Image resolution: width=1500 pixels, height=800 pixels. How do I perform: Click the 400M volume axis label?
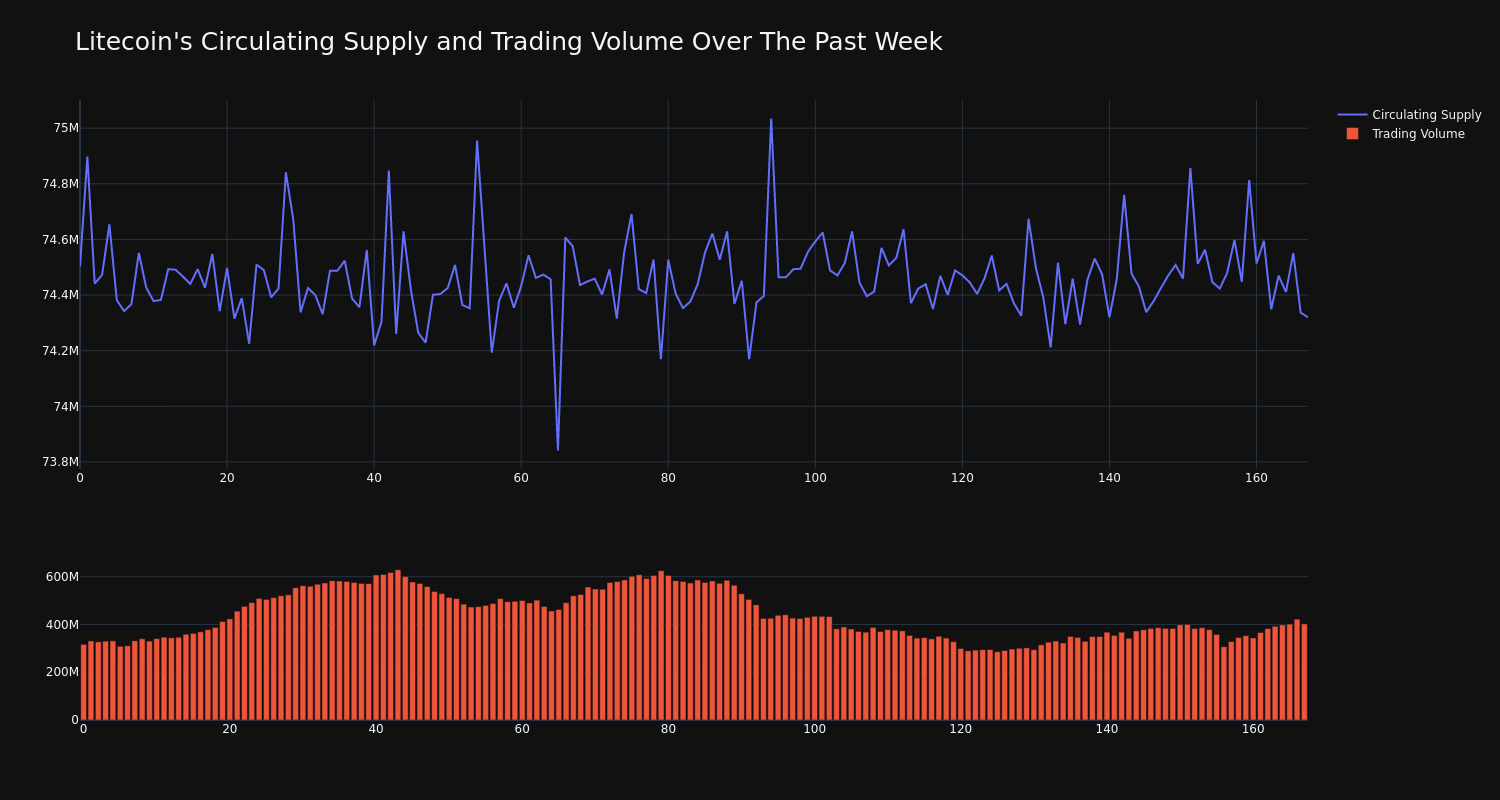tap(62, 625)
